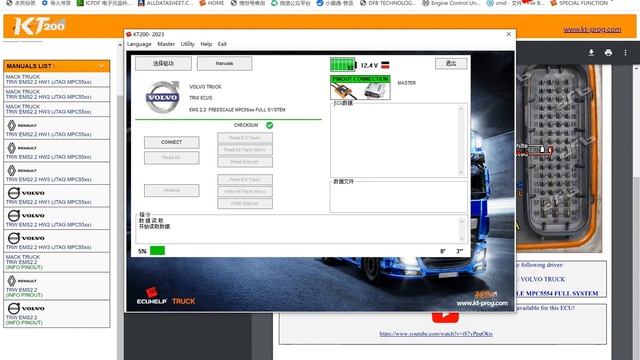Viewport: 640px width, 360px height.
Task: Open MACK TRUCK TRW EMS2.2 HW3 manual
Action: point(57,109)
